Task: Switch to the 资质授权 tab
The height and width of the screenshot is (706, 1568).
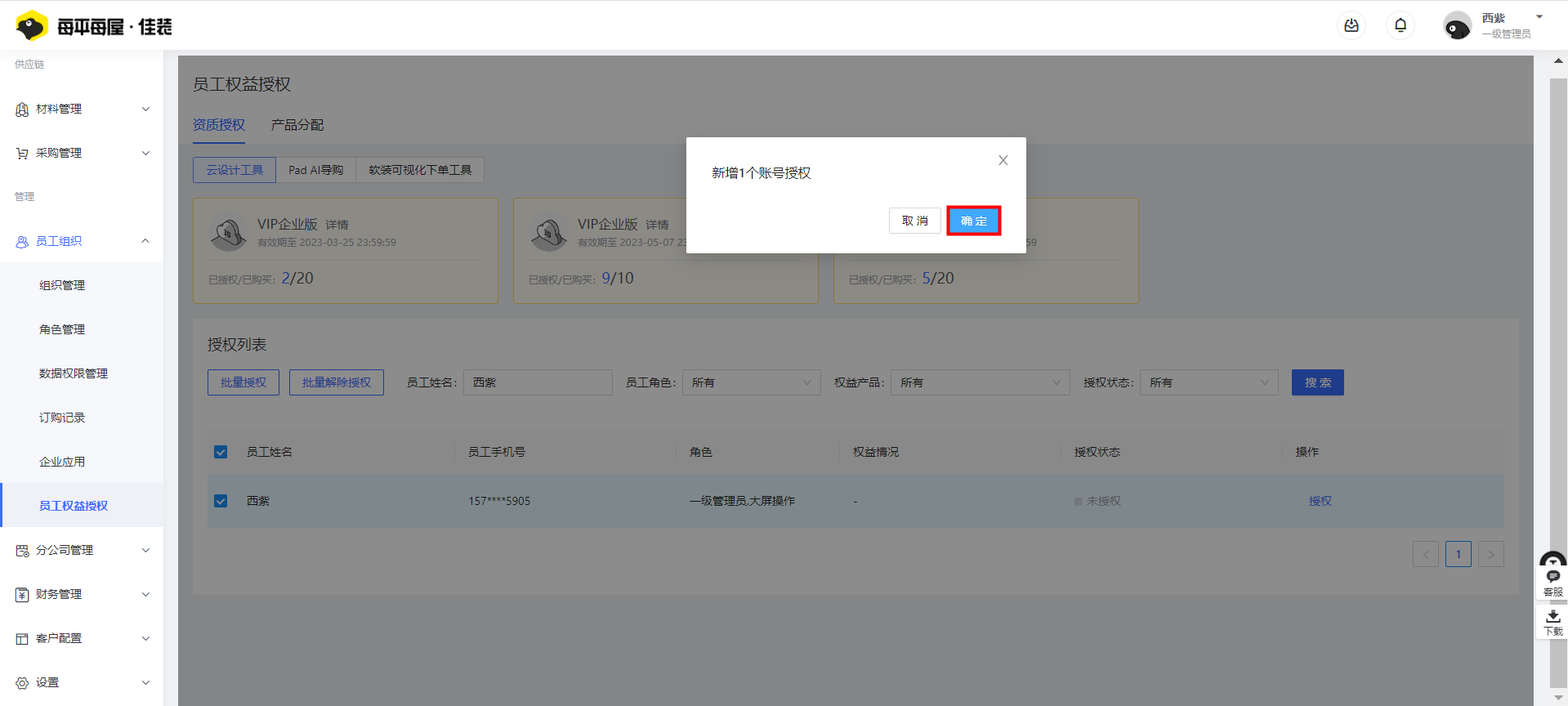Action: [x=219, y=125]
